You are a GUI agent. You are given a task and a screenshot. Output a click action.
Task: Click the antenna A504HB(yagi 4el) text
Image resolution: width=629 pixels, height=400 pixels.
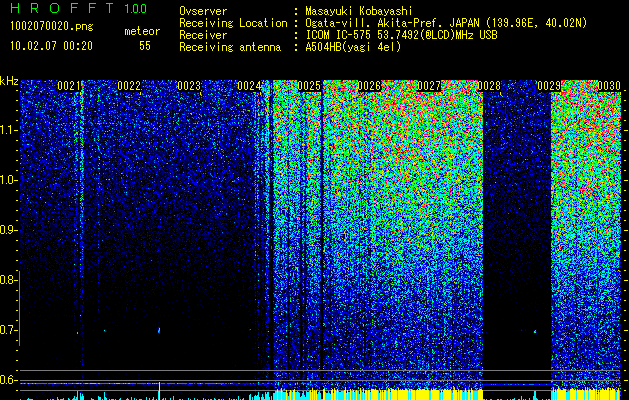(353, 47)
